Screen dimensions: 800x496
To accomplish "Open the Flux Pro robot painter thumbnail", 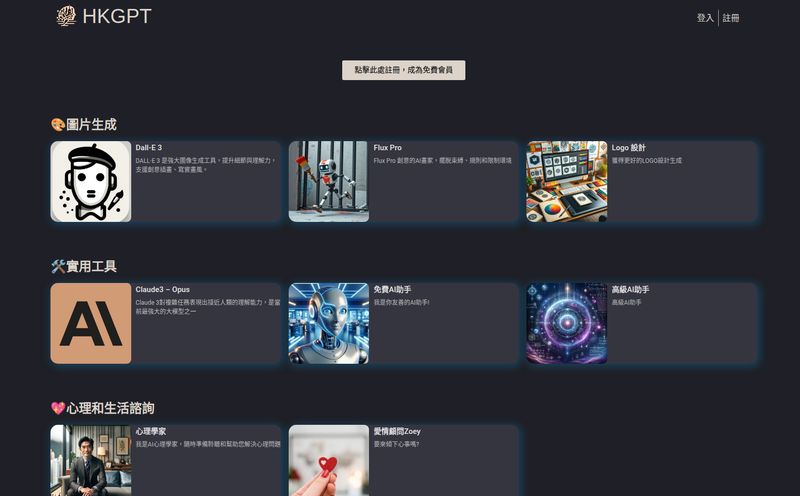I will [329, 182].
